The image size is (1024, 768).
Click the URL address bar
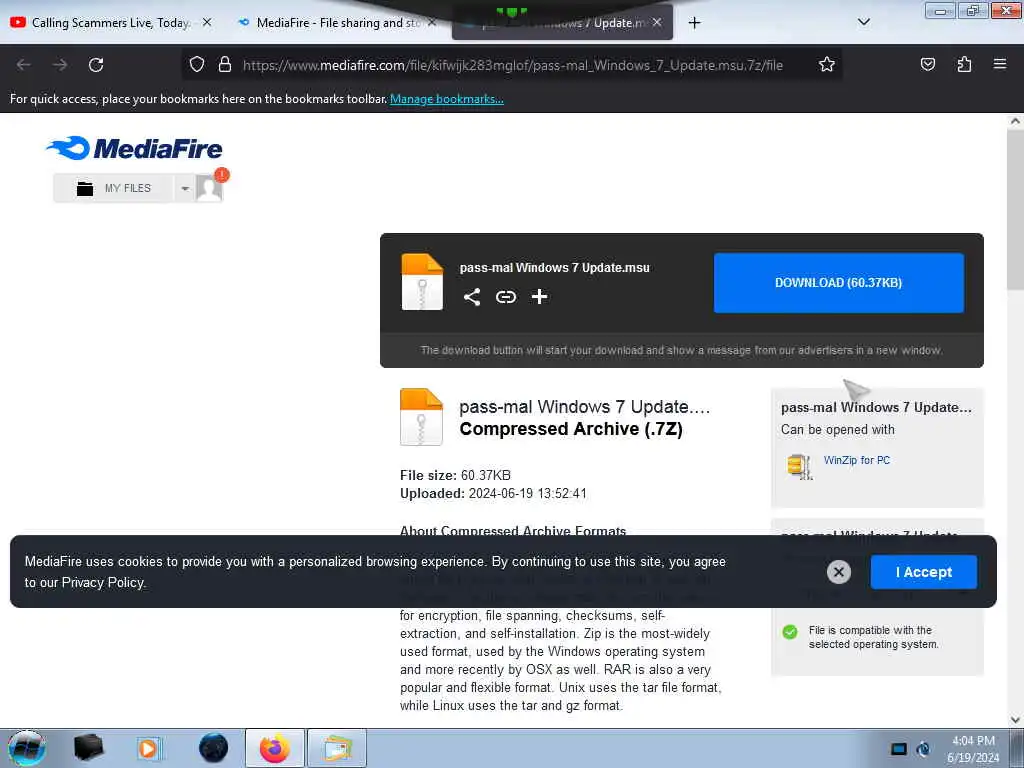(513, 65)
